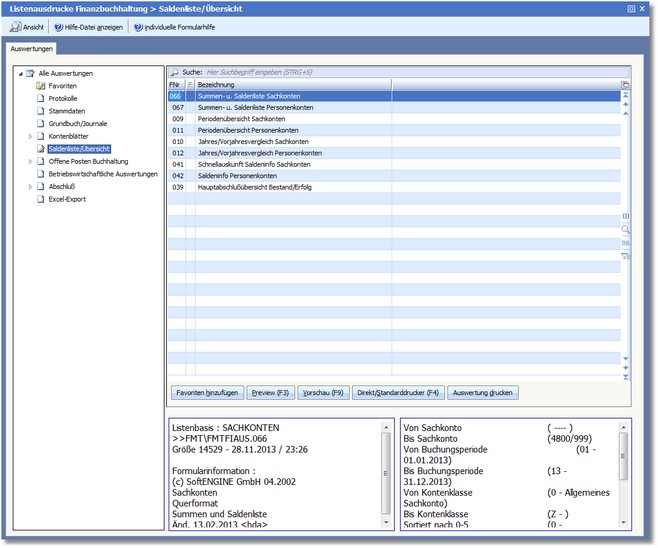Open Hilfe-Datei anzeigen help
Viewport: 658px width, 548px height.
pos(87,27)
